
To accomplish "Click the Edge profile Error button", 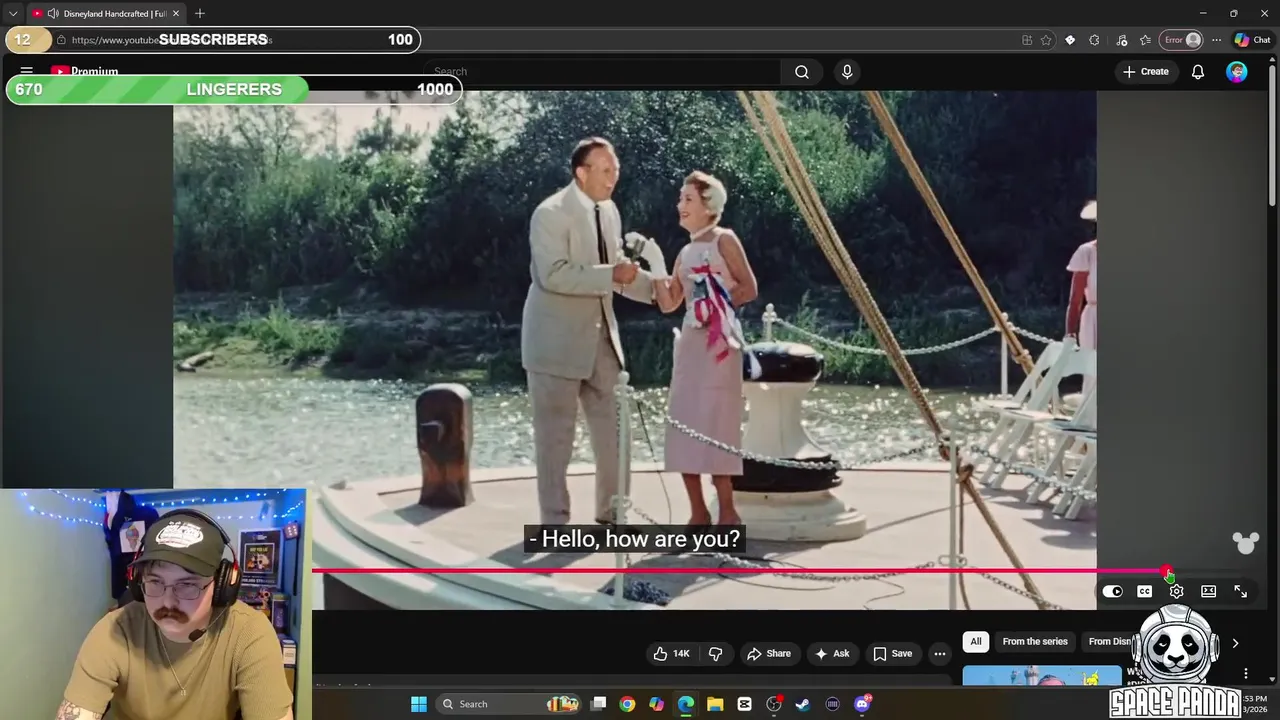I will point(1181,40).
